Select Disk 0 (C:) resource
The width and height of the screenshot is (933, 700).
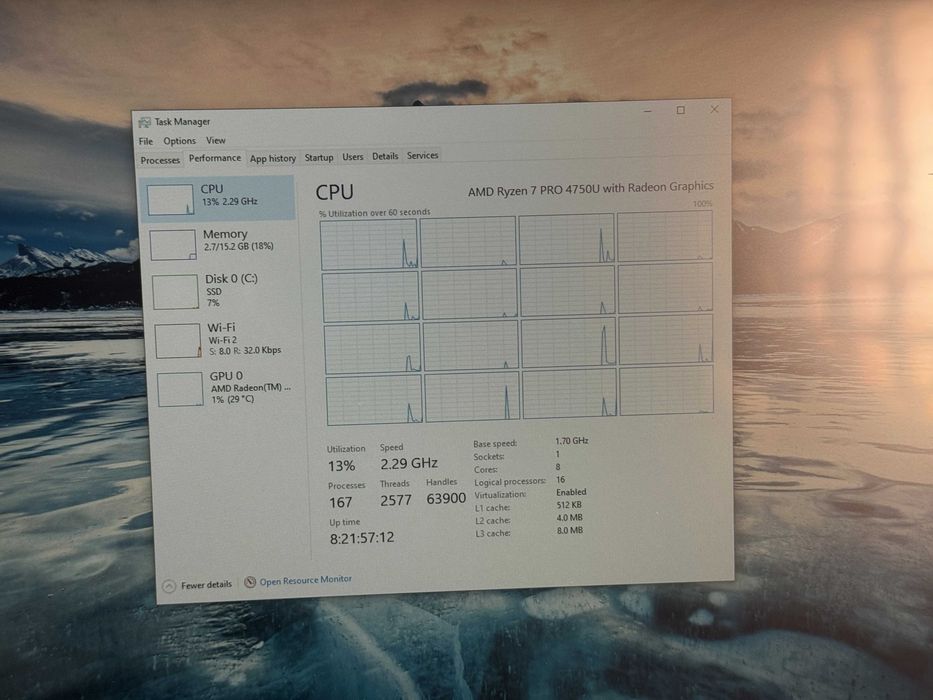(223, 290)
